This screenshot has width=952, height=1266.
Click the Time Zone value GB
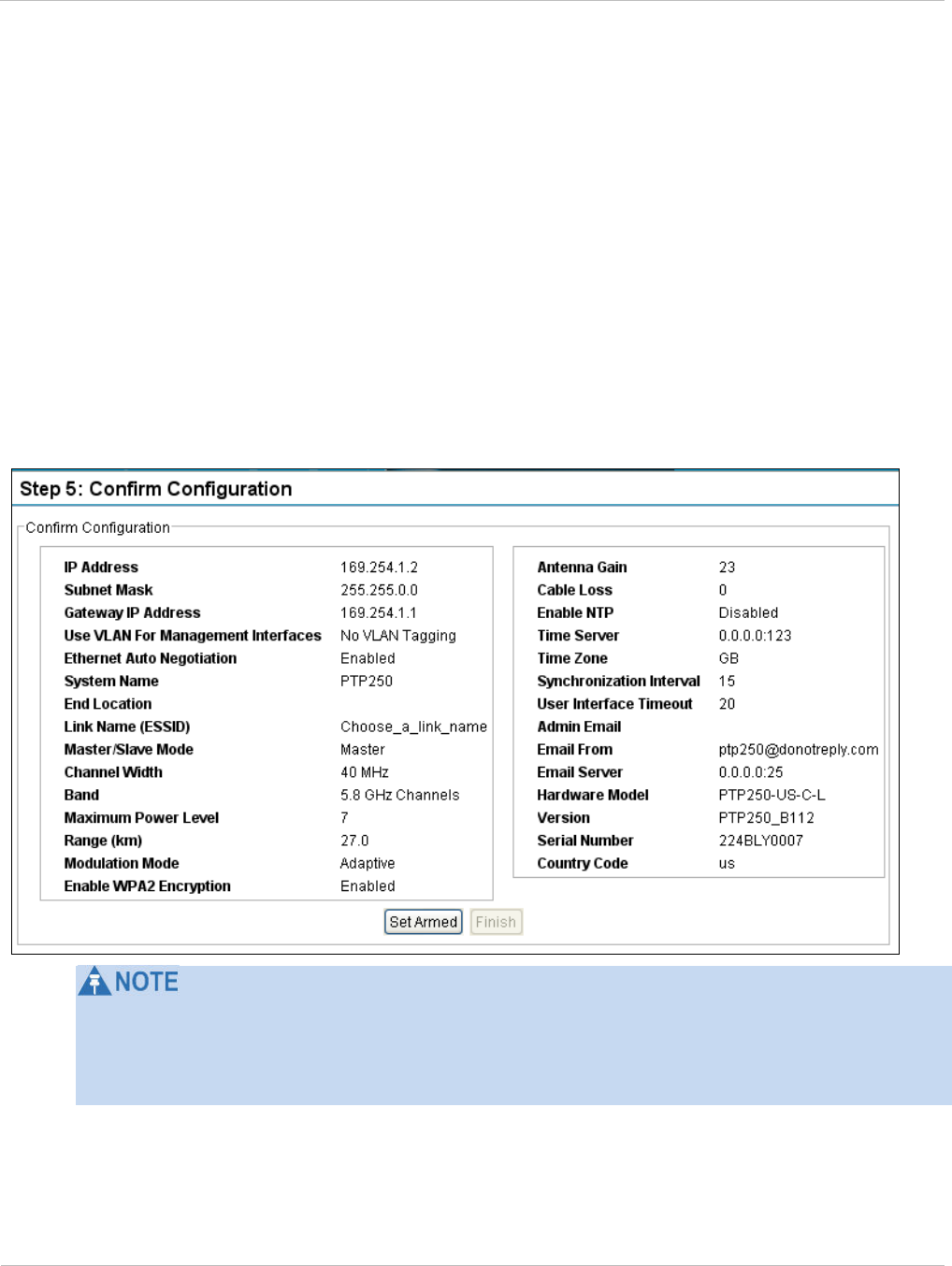(728, 658)
